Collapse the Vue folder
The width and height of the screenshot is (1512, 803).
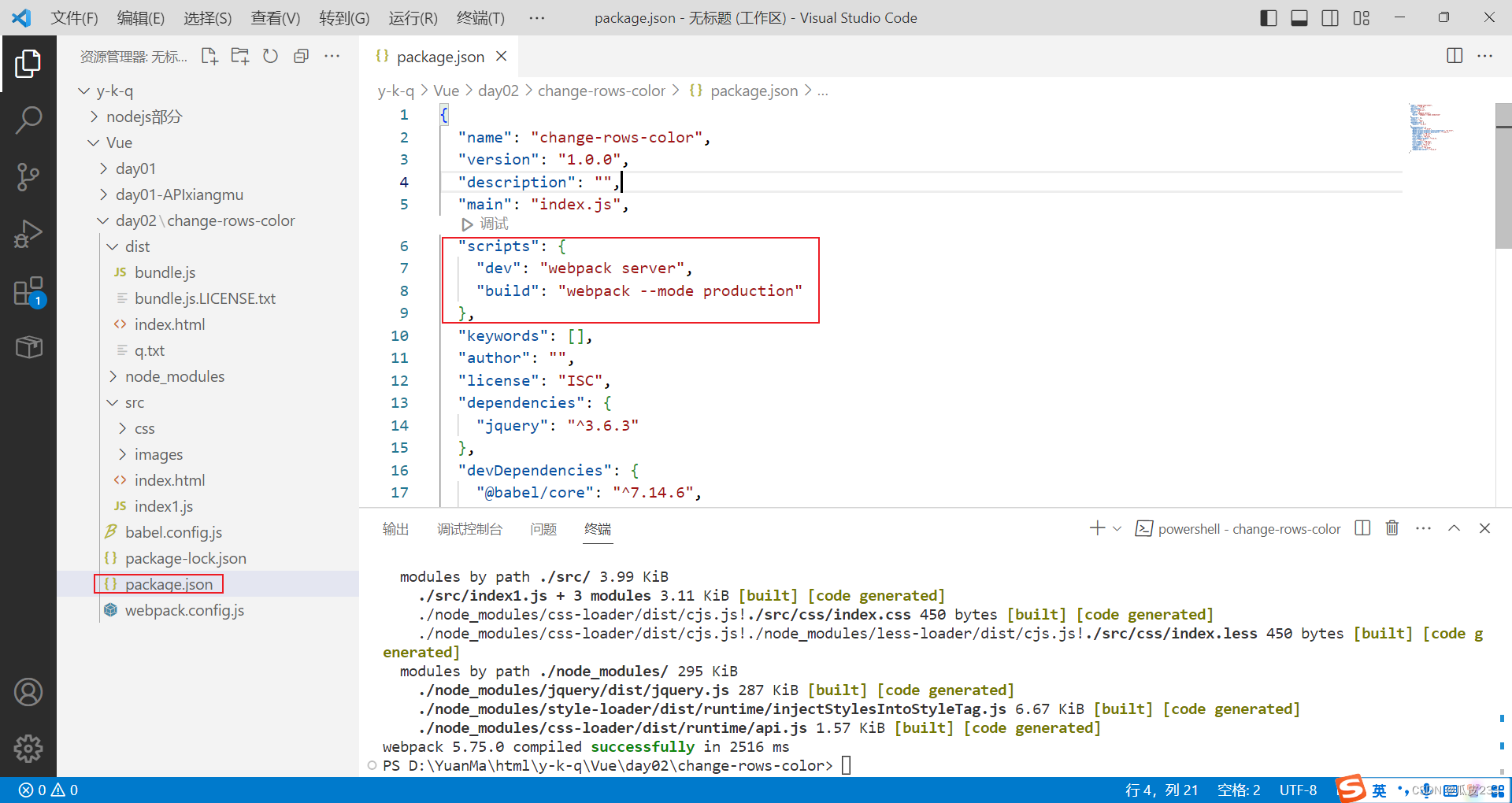coord(208,143)
